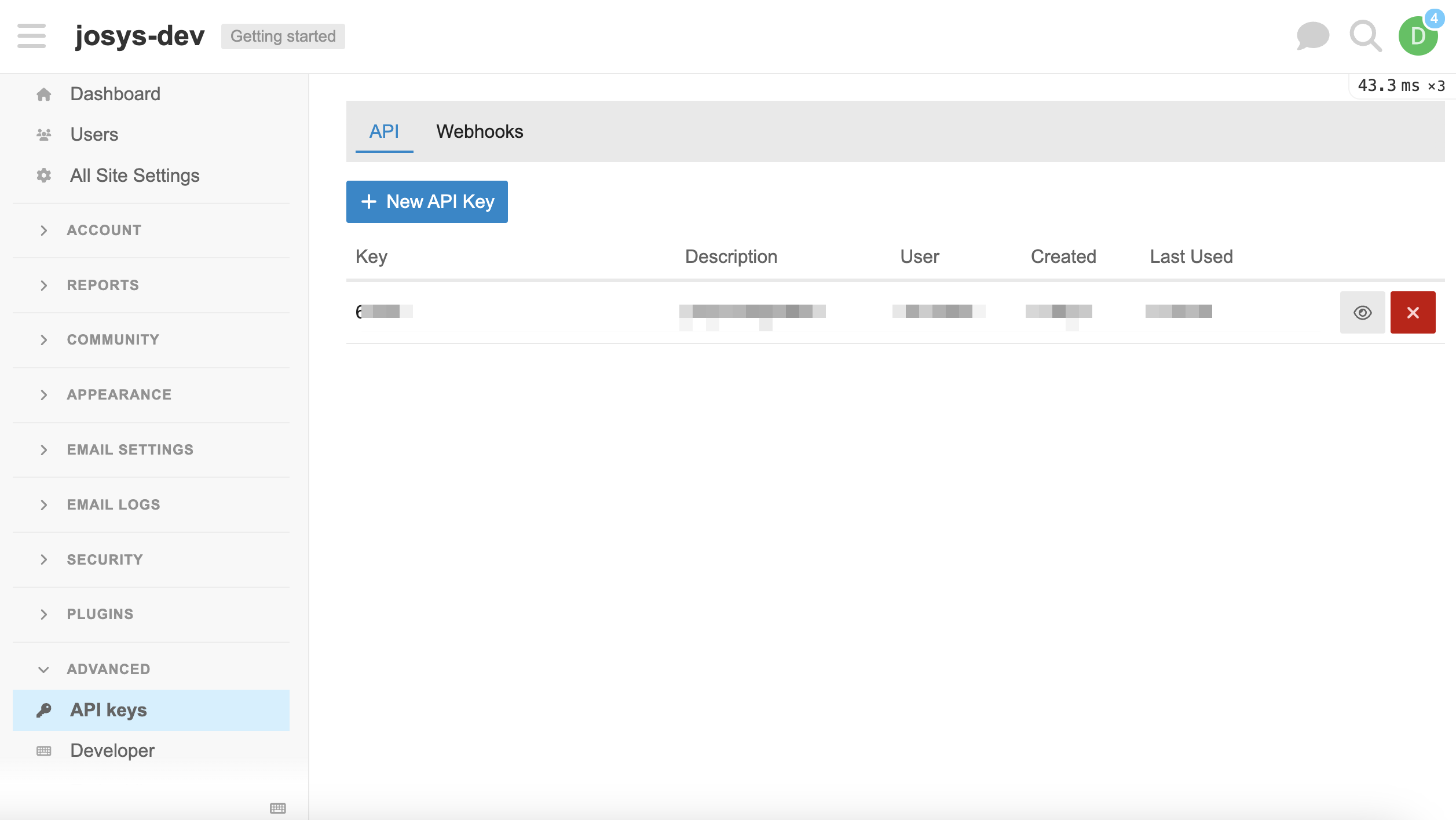The width and height of the screenshot is (1456, 820).
Task: Open the Developer settings page
Action: coord(112,751)
